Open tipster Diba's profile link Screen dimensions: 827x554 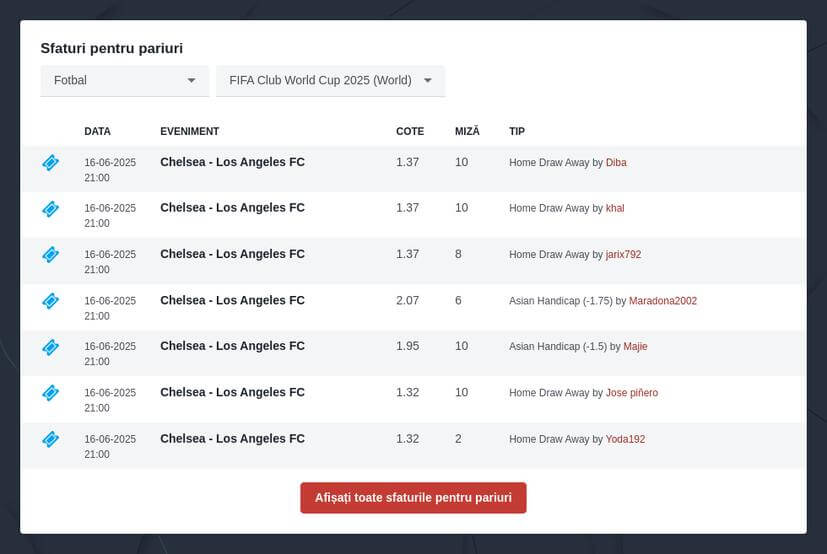pyautogui.click(x=616, y=163)
